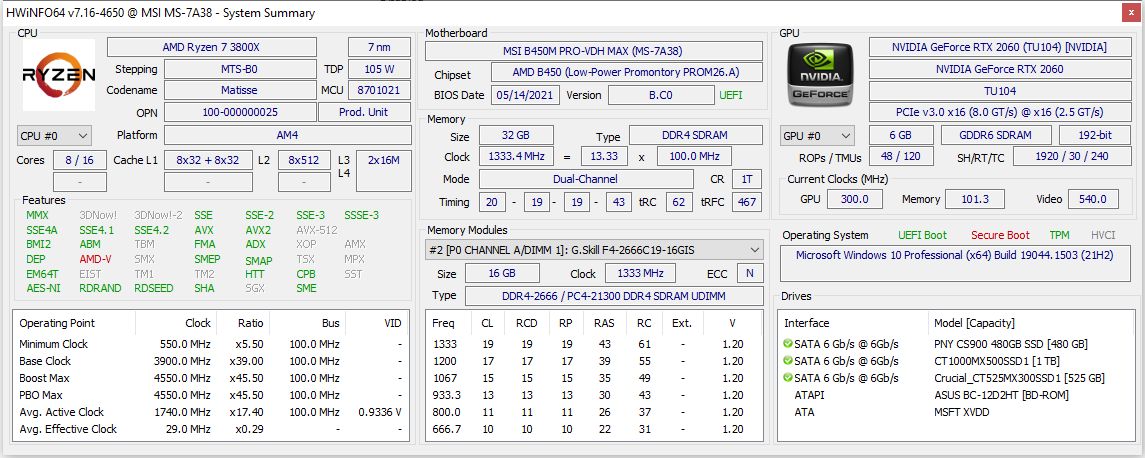
Task: Click the GDDR6 SDRAM field
Action: click(996, 135)
